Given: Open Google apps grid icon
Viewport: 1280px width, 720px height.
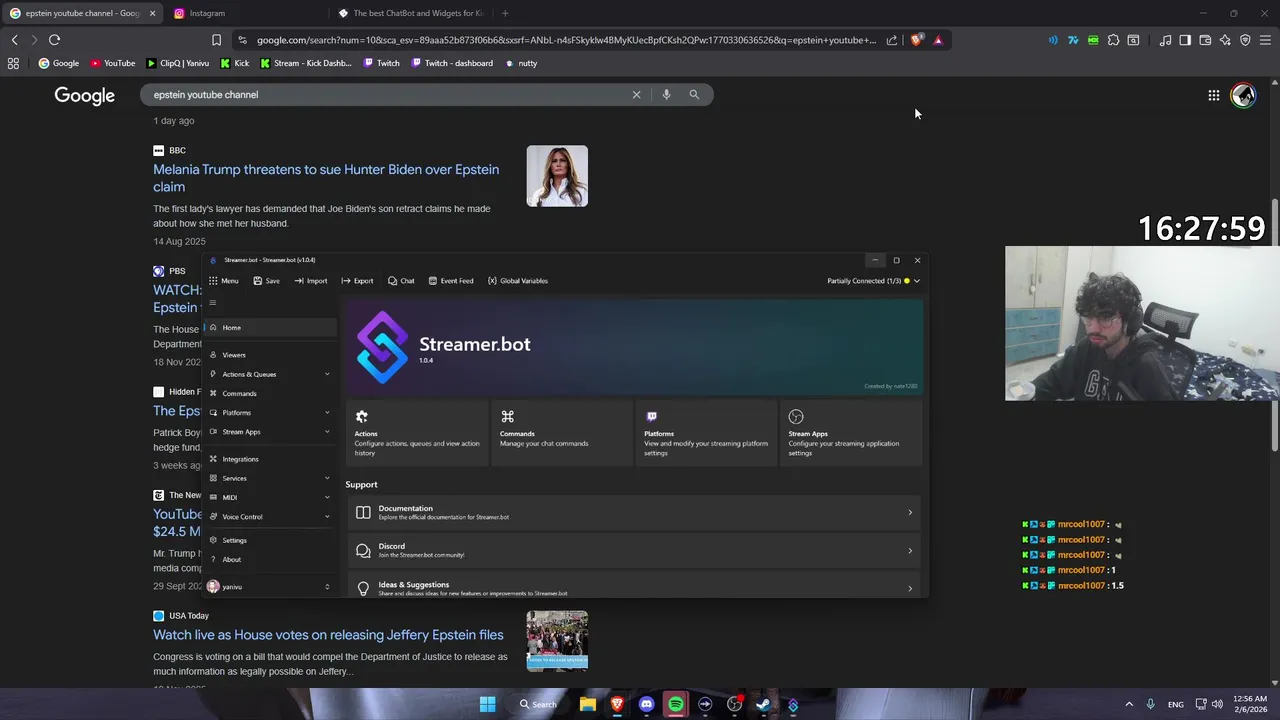Looking at the screenshot, I should (x=1213, y=96).
